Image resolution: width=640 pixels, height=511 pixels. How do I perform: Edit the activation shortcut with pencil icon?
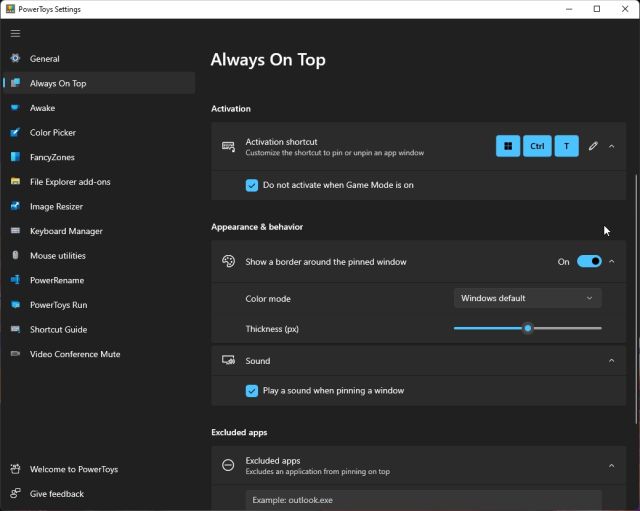click(593, 146)
